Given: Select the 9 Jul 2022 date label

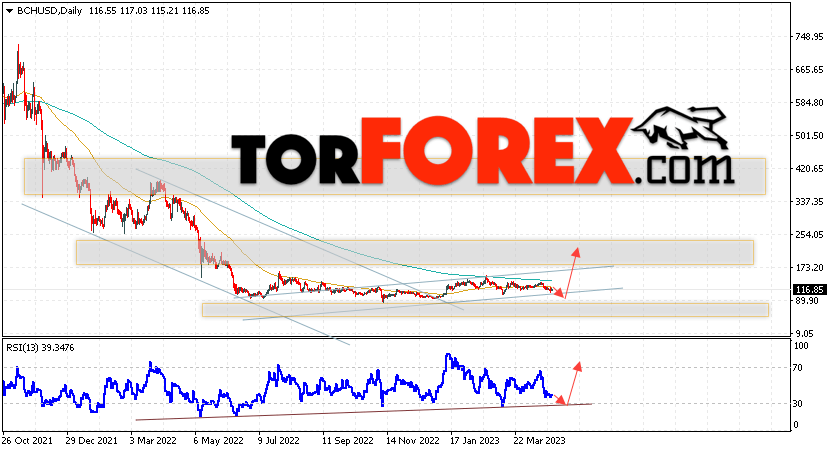Looking at the screenshot, I should [x=279, y=441].
